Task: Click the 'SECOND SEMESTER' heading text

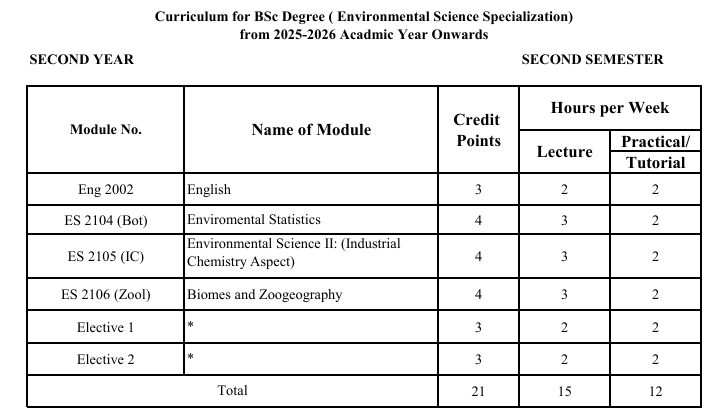Action: 592,60
